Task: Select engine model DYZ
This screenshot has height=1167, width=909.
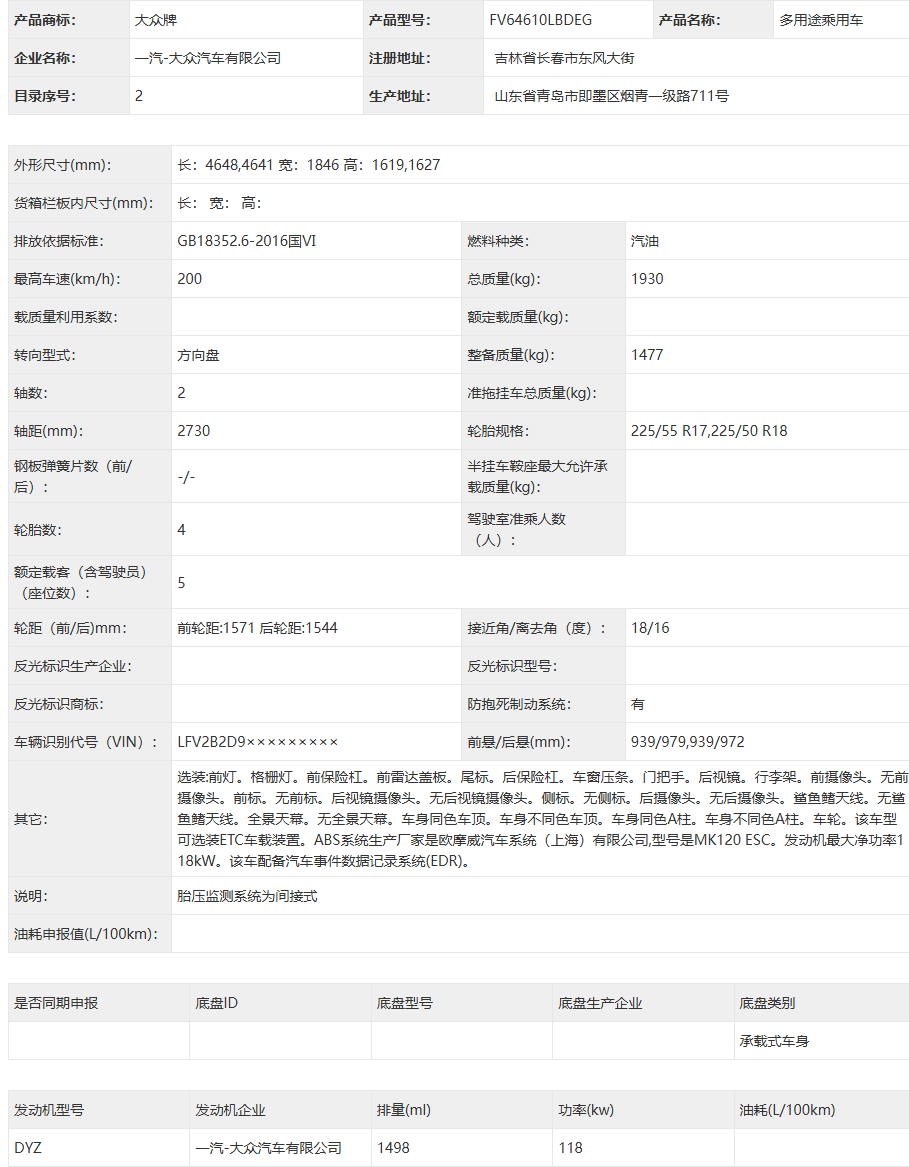Action: [28, 1148]
